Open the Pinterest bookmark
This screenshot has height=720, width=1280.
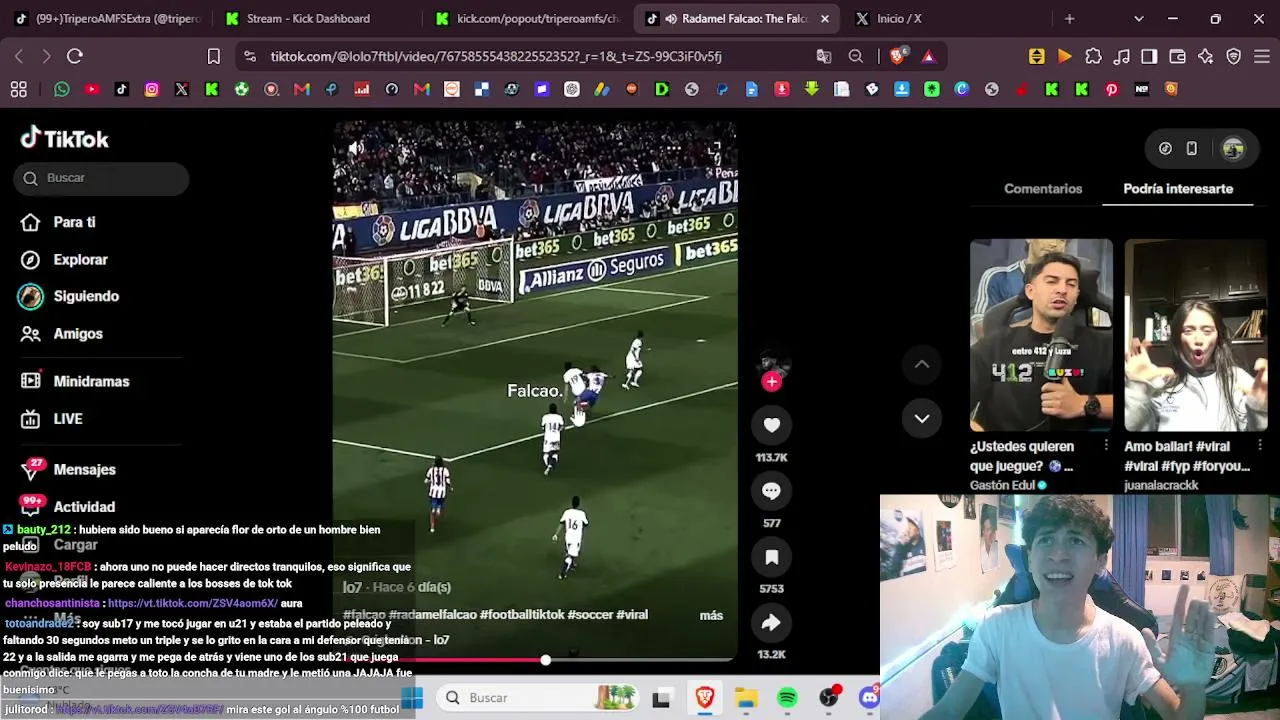[1112, 89]
